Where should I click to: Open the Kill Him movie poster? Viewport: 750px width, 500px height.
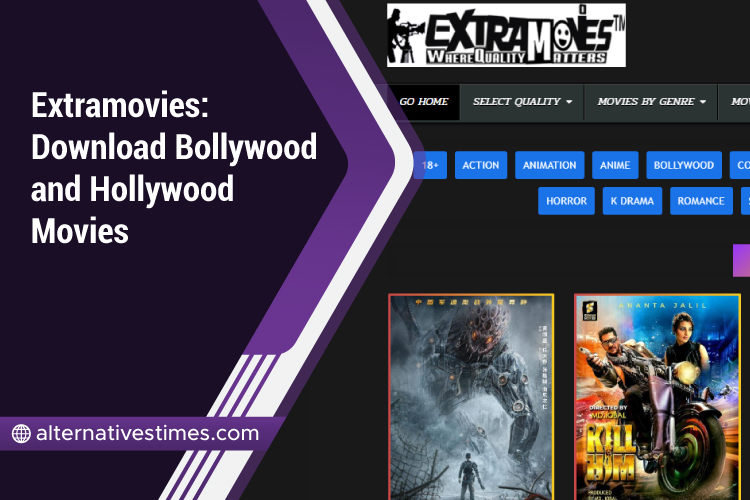[657, 397]
